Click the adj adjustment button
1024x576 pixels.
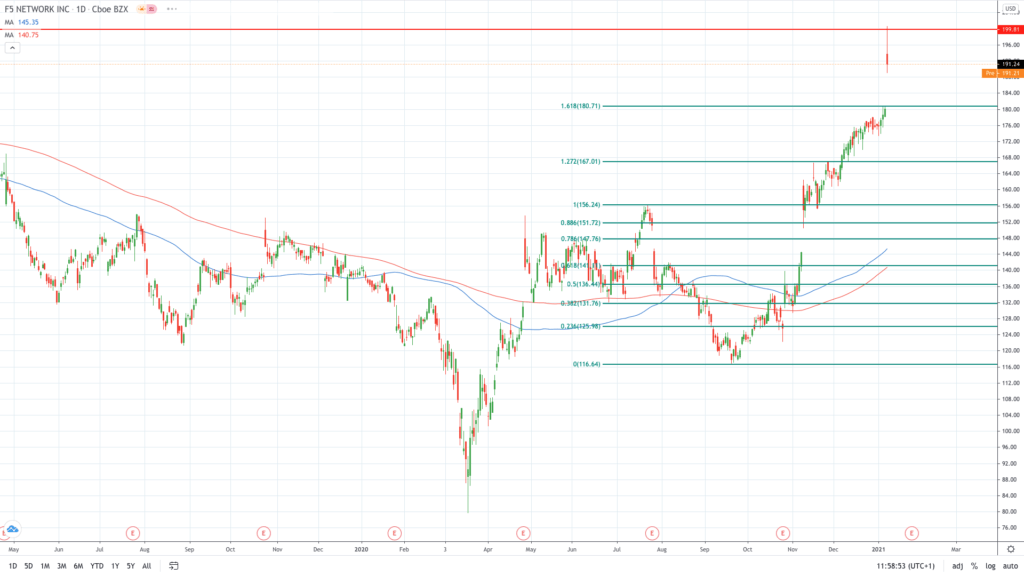tap(957, 566)
